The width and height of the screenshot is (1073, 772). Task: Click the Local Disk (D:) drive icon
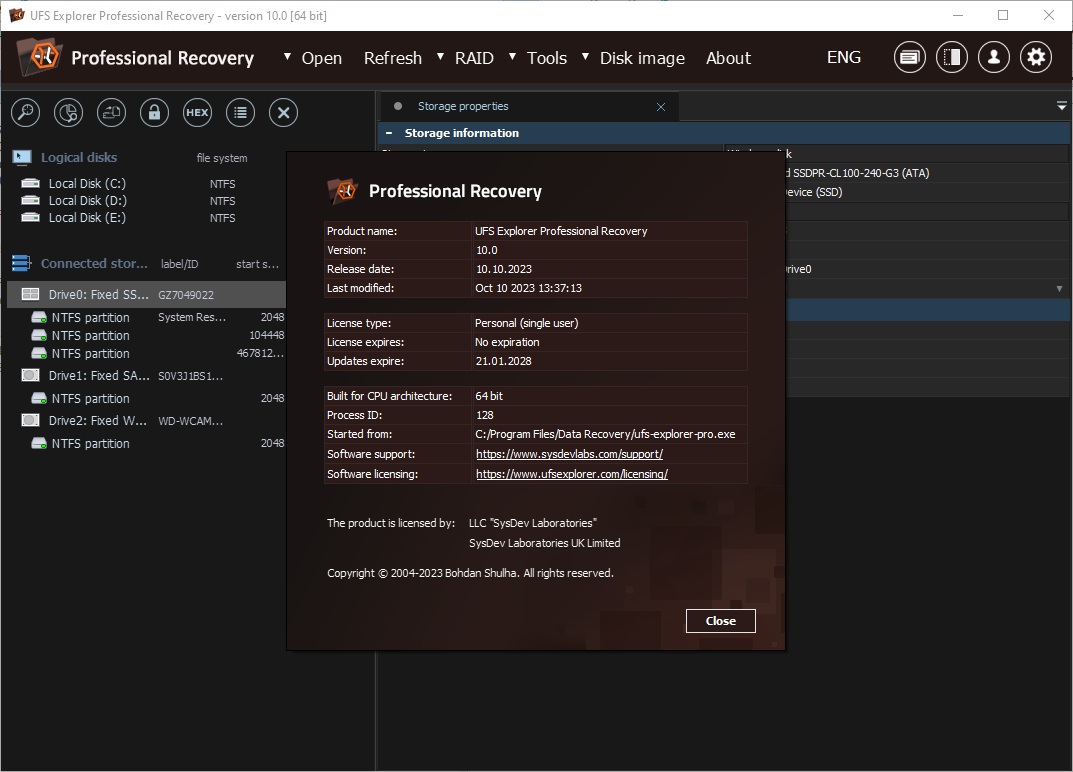click(x=30, y=201)
